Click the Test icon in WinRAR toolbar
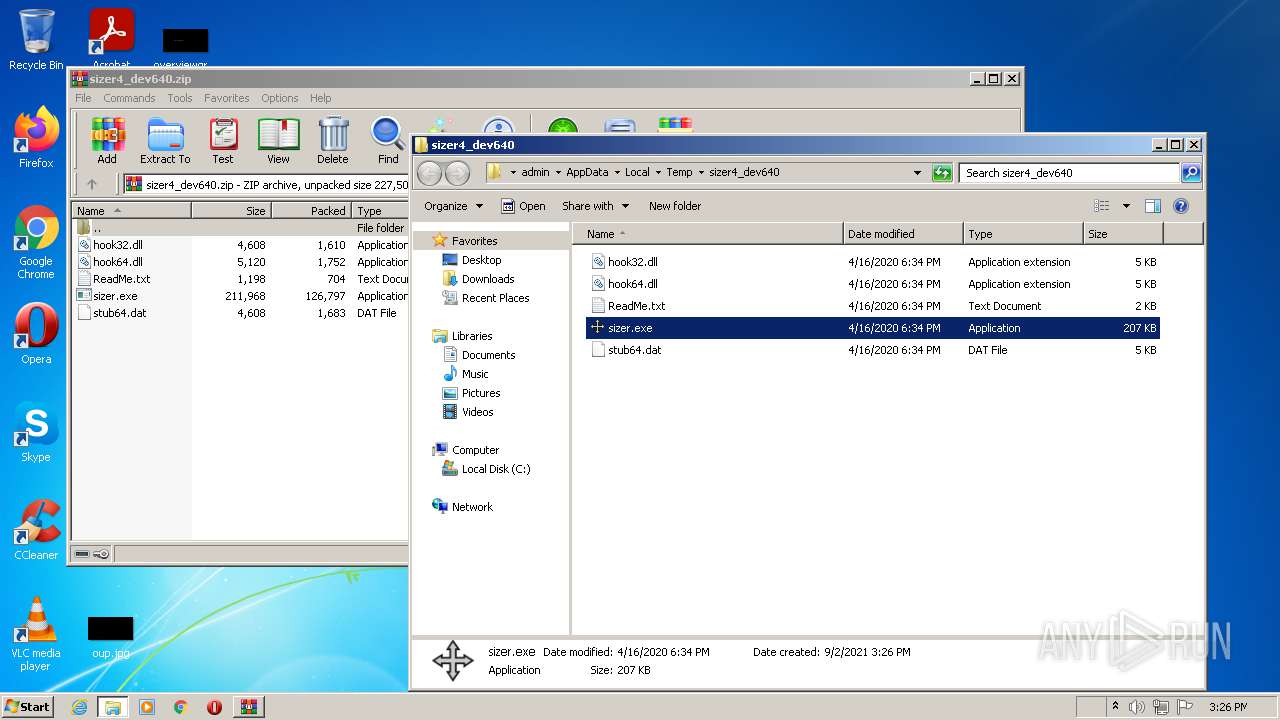The height and width of the screenshot is (720, 1280). pyautogui.click(x=223, y=141)
